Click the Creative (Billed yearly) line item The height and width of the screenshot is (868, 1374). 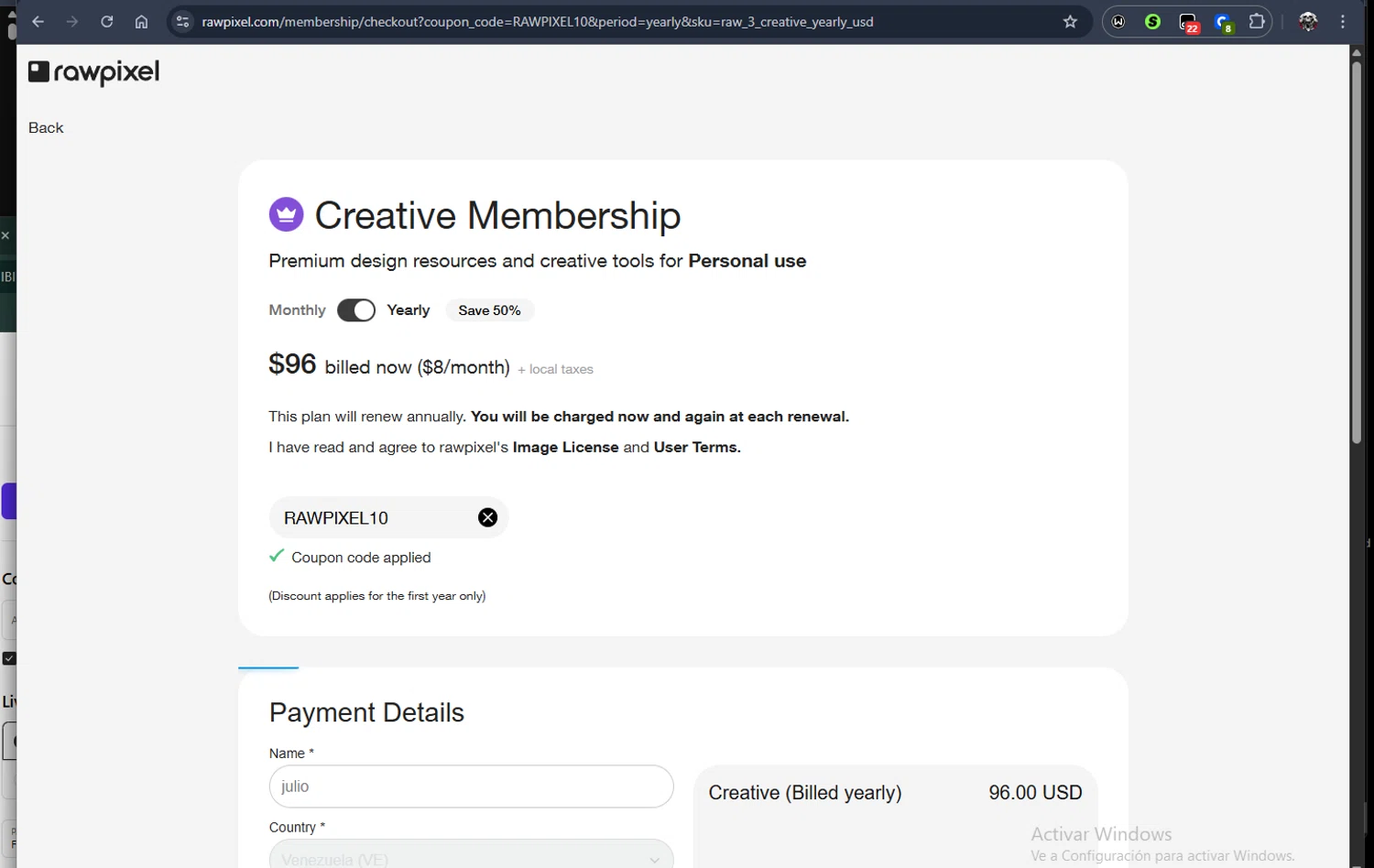pos(805,793)
